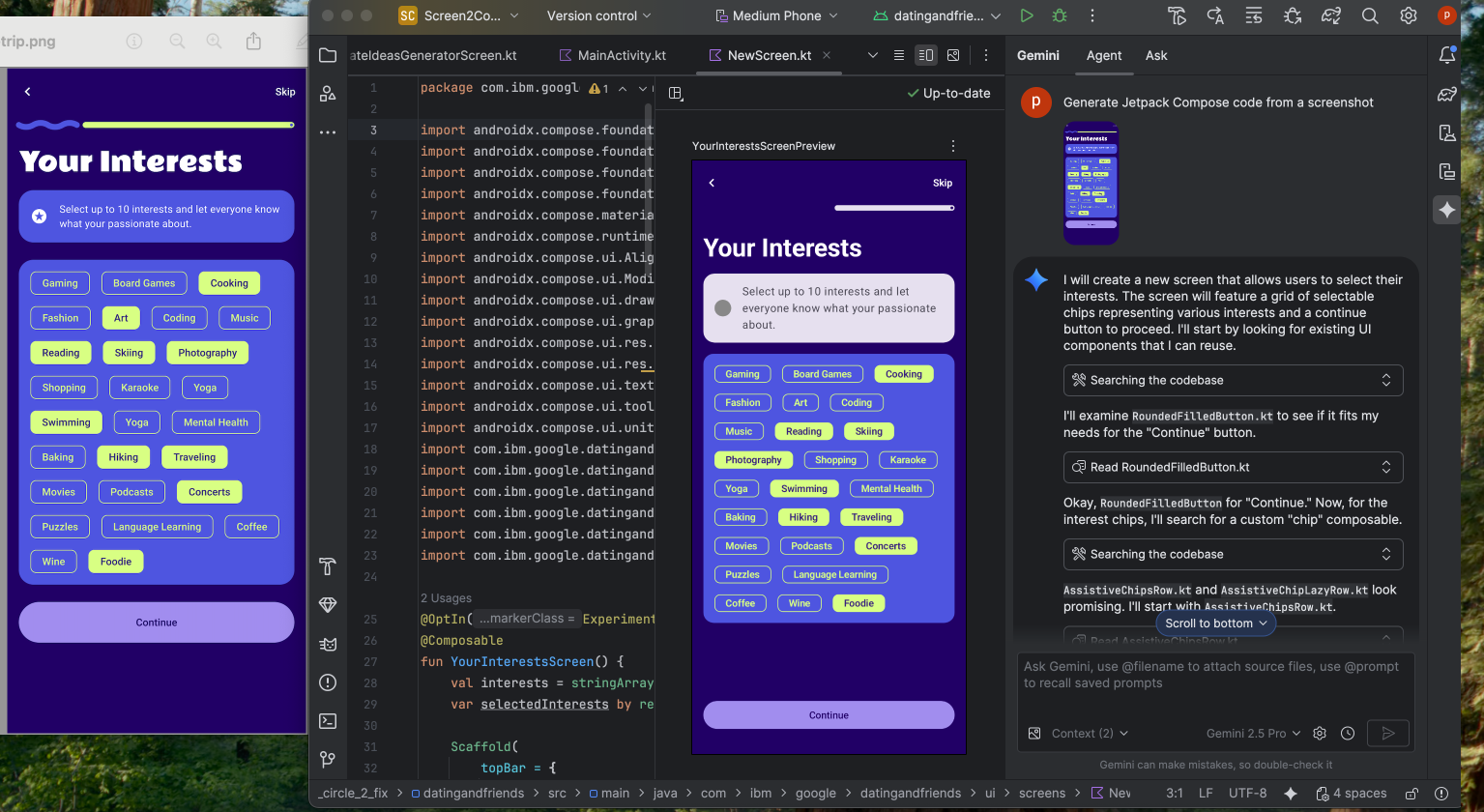The height and width of the screenshot is (812, 1484).
Task: Open IDE settings via gear icon
Action: point(1408,15)
